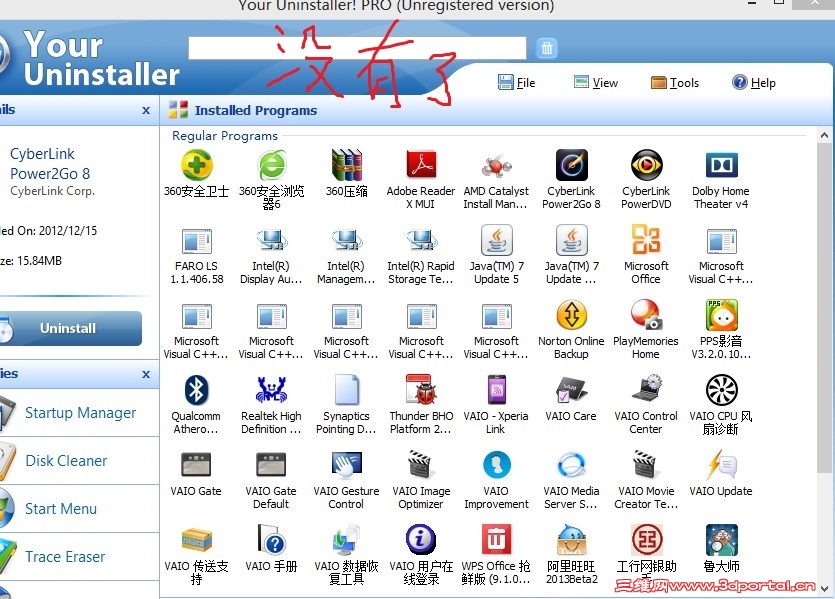Viewport: 835px width, 599px height.
Task: Select VAIO 数据恢复工具 icon
Action: point(347,540)
